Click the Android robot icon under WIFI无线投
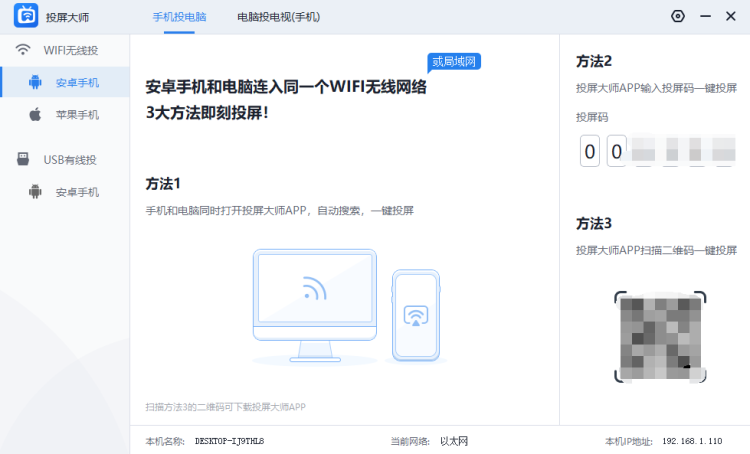Viewport: 750px width, 454px height. click(x=35, y=82)
